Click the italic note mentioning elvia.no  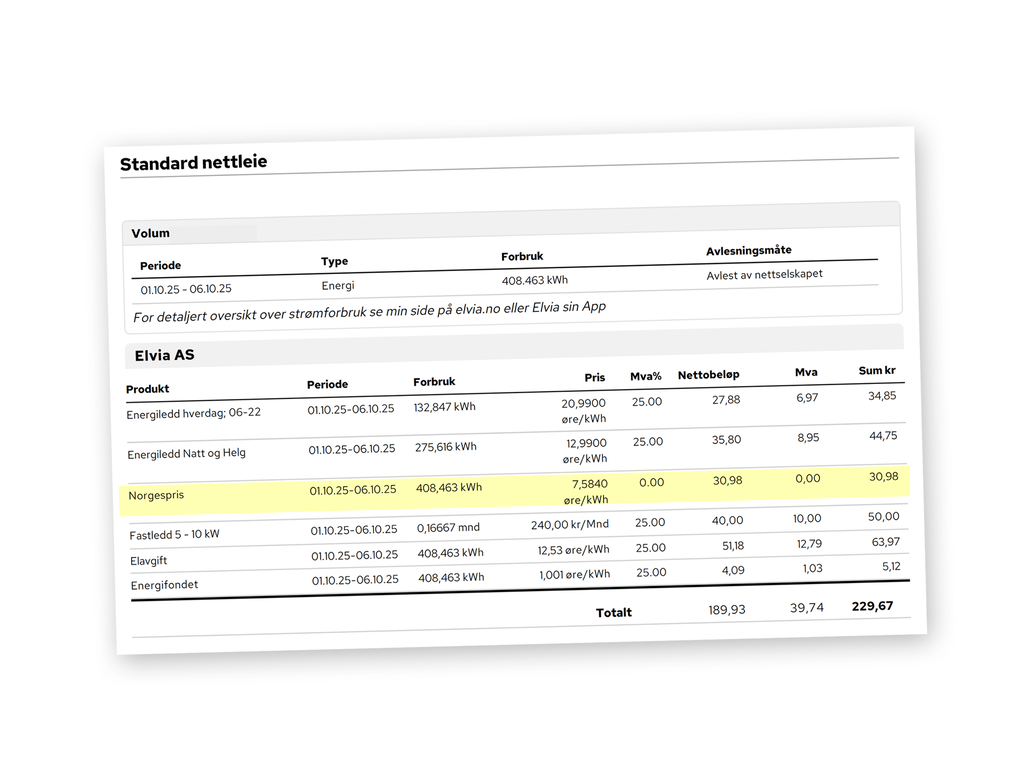369,312
